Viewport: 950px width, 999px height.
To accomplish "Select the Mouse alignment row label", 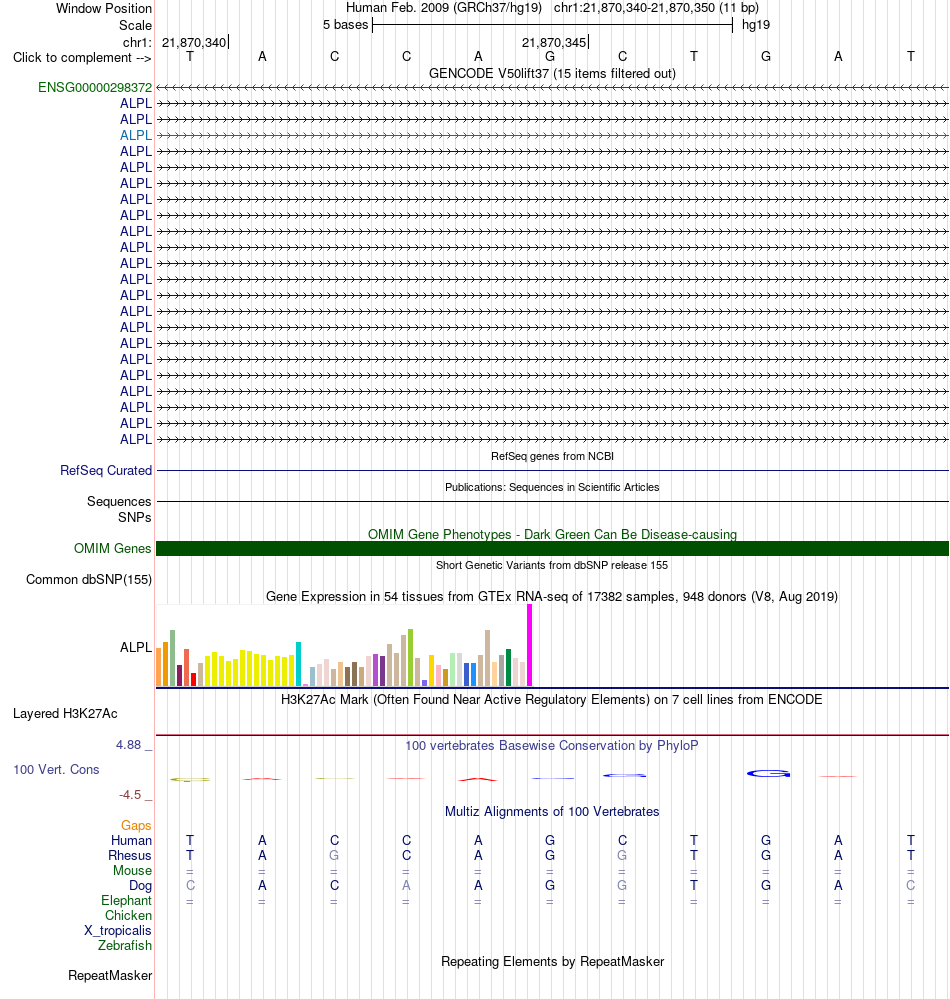I will click(x=133, y=870).
